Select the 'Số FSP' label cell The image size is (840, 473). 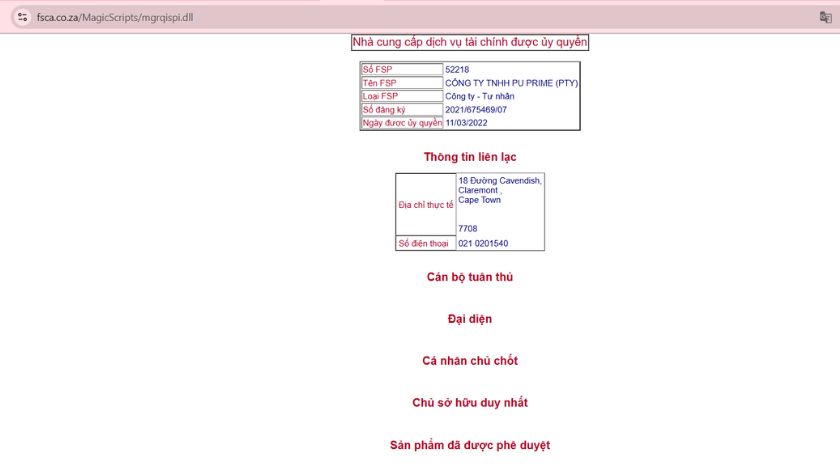[402, 70]
